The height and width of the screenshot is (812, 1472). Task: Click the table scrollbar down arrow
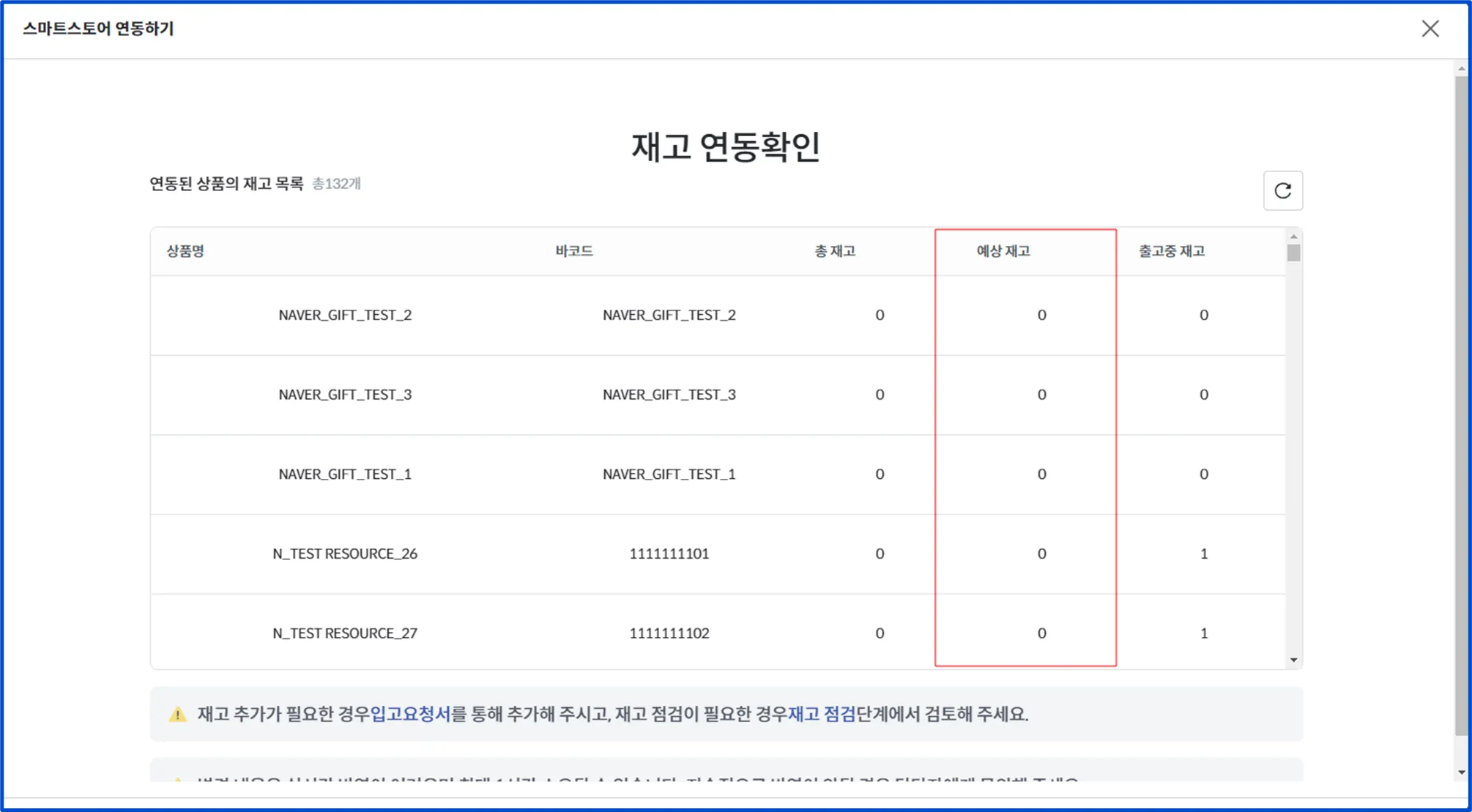click(1293, 660)
